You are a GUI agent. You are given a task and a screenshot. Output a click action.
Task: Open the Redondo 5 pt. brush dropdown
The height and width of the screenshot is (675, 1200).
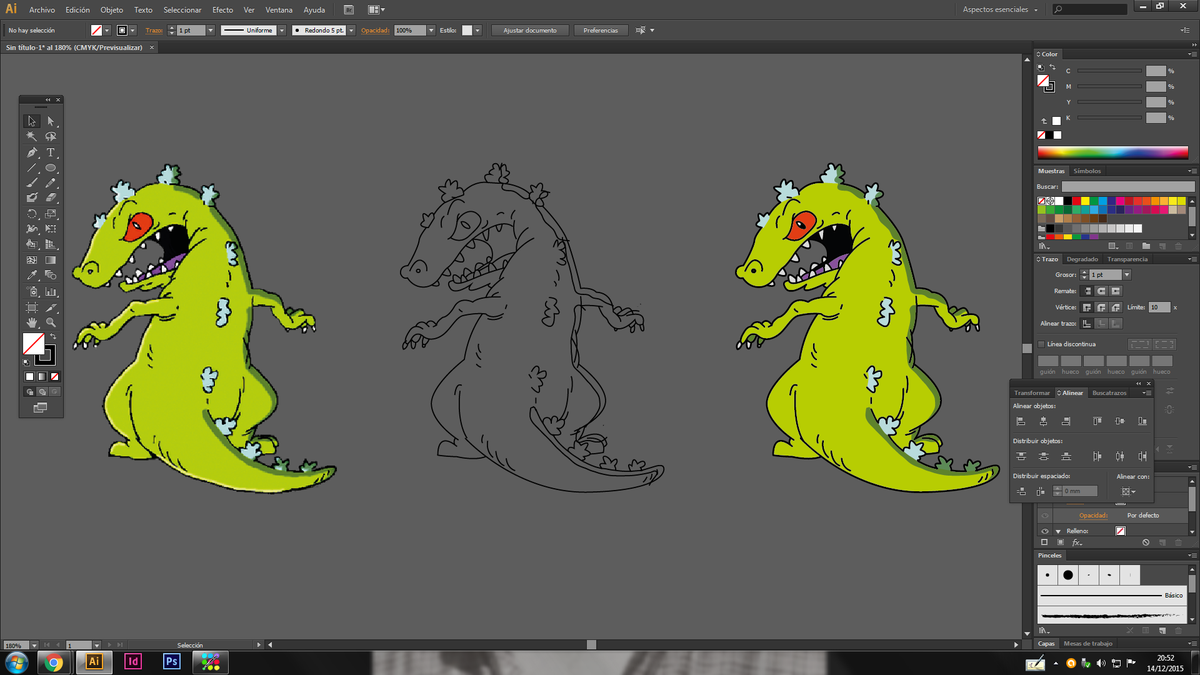pos(351,31)
